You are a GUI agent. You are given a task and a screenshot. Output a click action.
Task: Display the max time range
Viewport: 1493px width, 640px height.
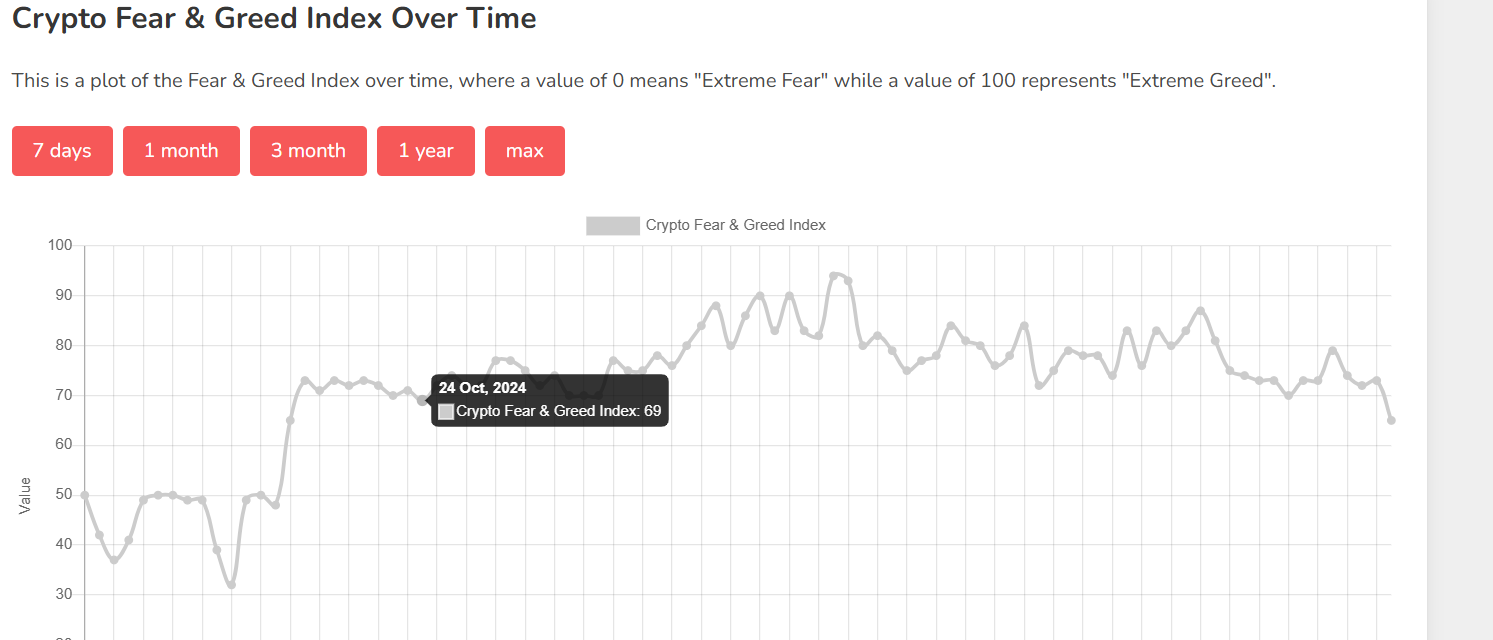[525, 151]
